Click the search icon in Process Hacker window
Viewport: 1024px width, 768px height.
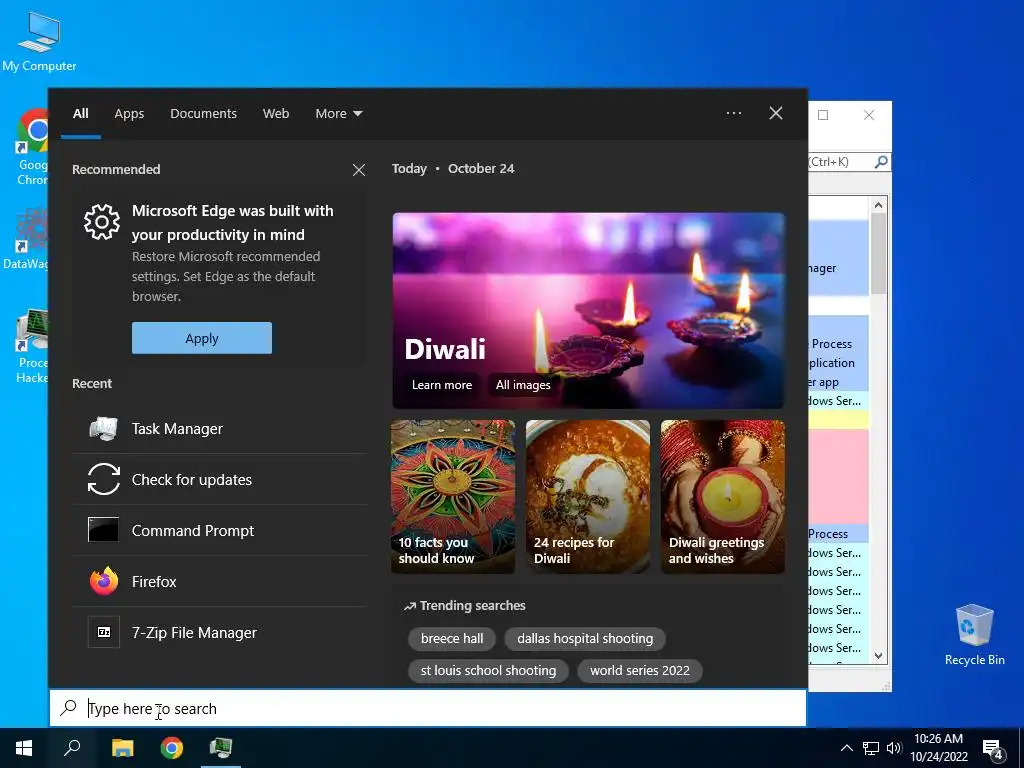(881, 161)
